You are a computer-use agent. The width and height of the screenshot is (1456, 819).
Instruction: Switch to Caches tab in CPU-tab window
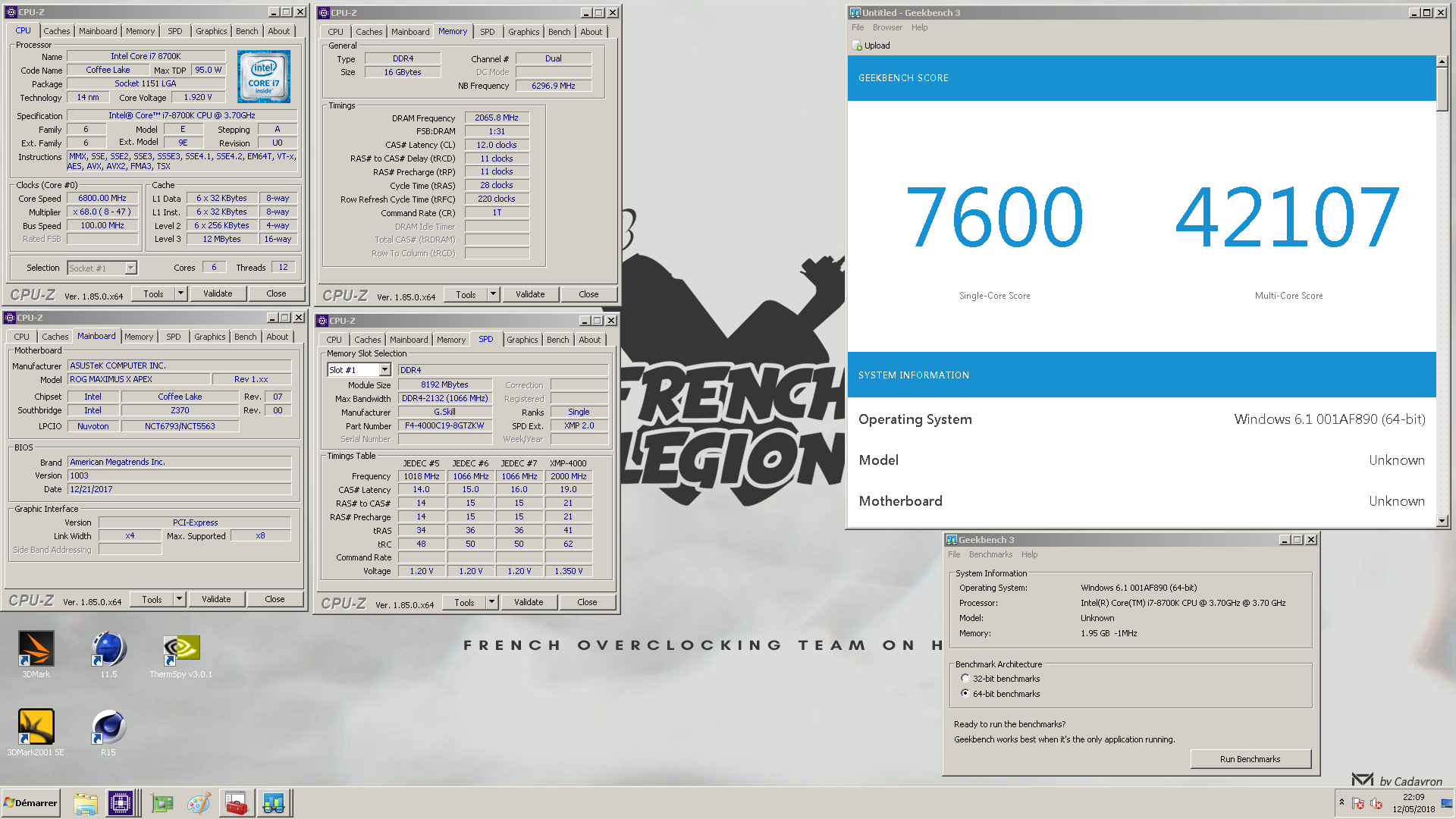pyautogui.click(x=57, y=31)
